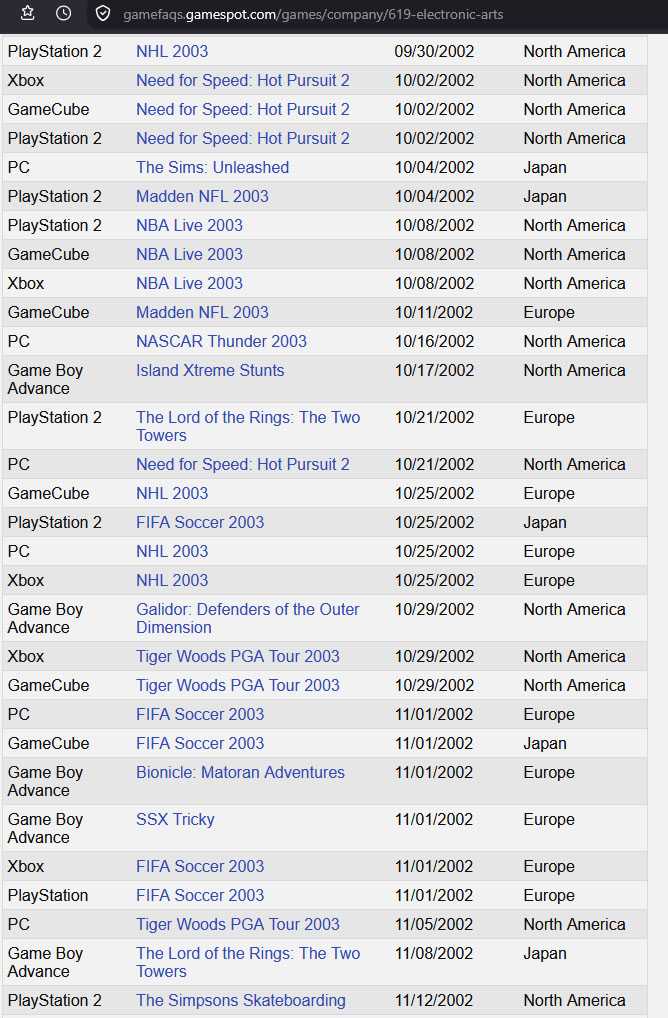Open Need for Speed: Hot Pursuit 2 GameCube link
This screenshot has width=668, height=1018.
tap(243, 109)
